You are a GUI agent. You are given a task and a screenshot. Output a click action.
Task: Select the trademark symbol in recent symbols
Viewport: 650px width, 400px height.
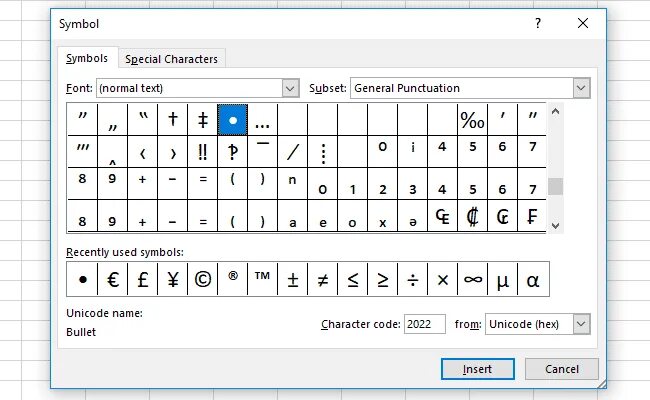pyautogui.click(x=262, y=280)
